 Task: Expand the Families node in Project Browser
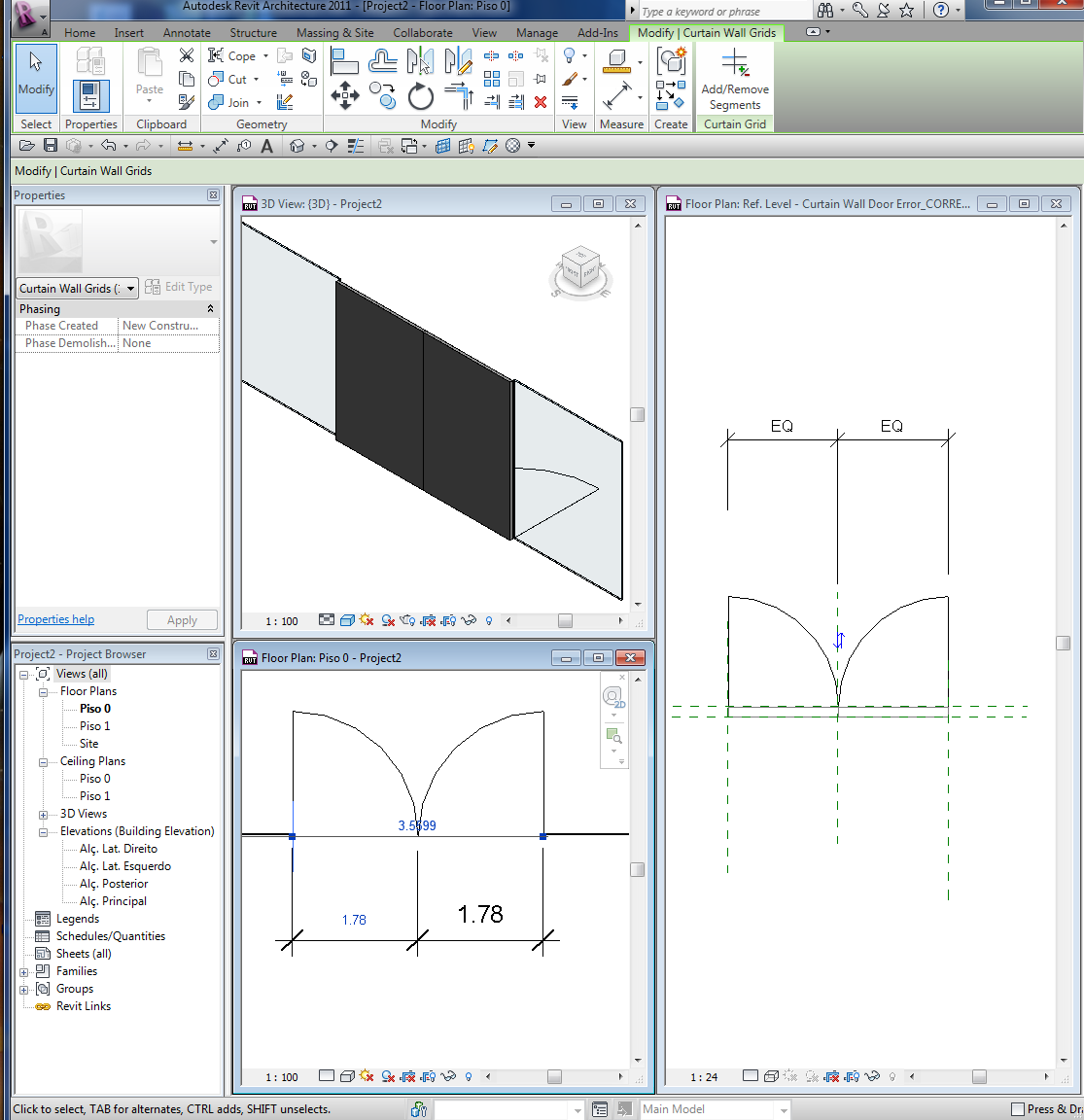tap(24, 972)
